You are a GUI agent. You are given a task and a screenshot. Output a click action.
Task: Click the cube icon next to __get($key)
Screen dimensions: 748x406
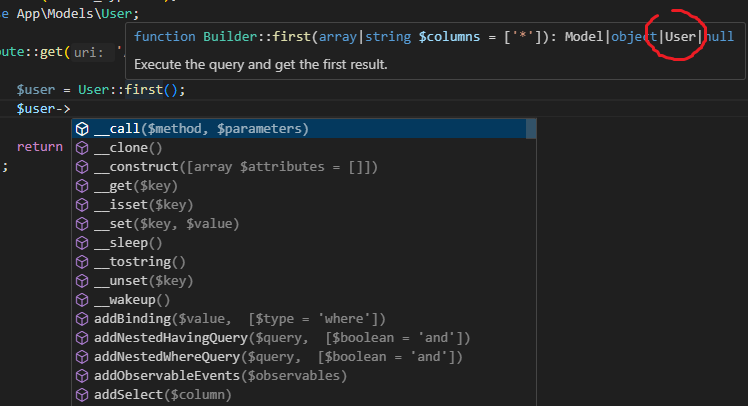[83, 186]
